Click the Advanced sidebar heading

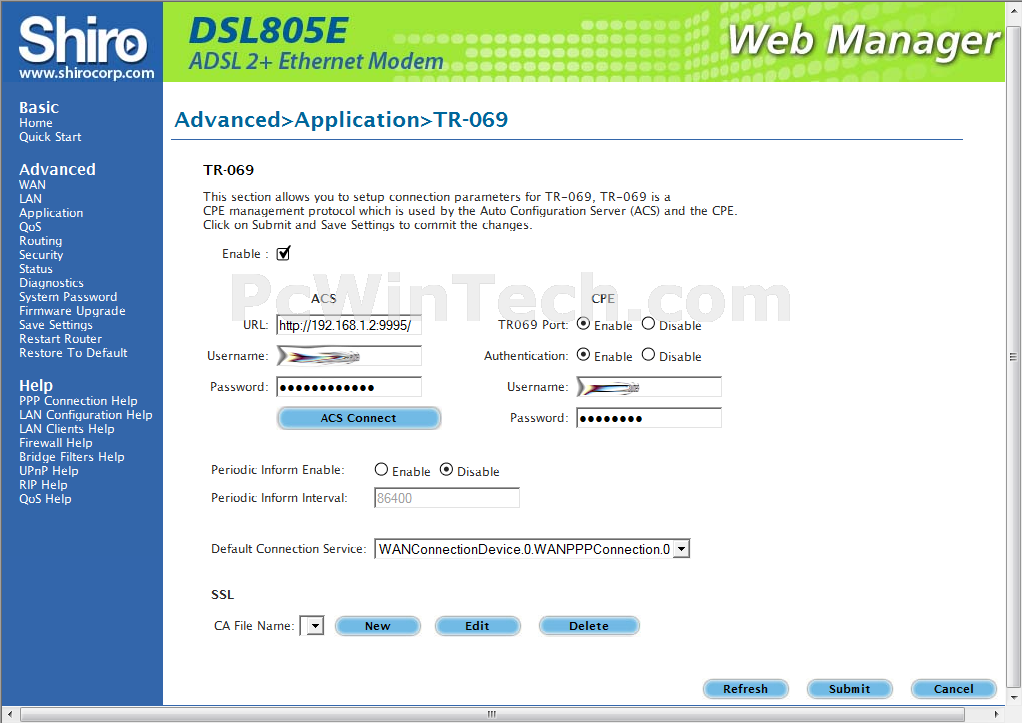point(57,170)
